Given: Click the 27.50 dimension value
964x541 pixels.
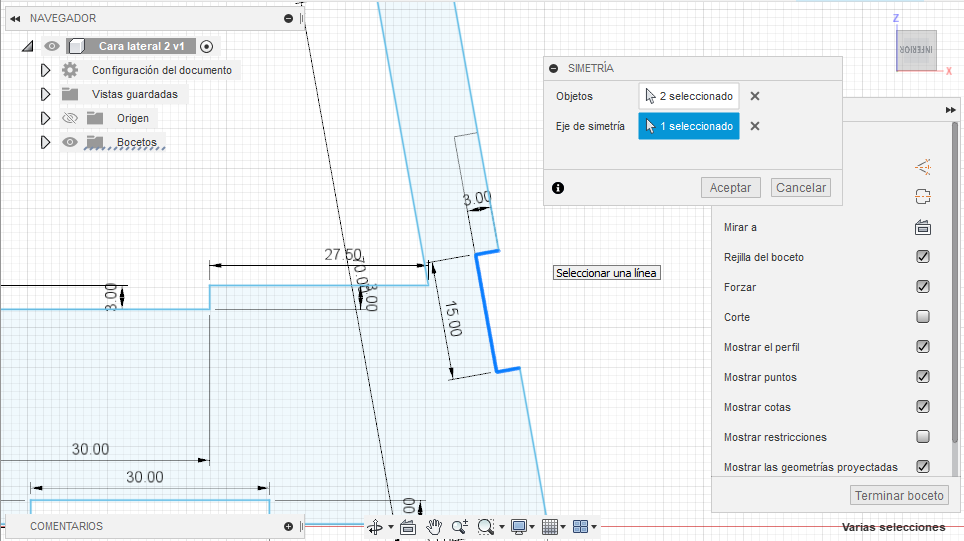Looking at the screenshot, I should click(x=342, y=255).
